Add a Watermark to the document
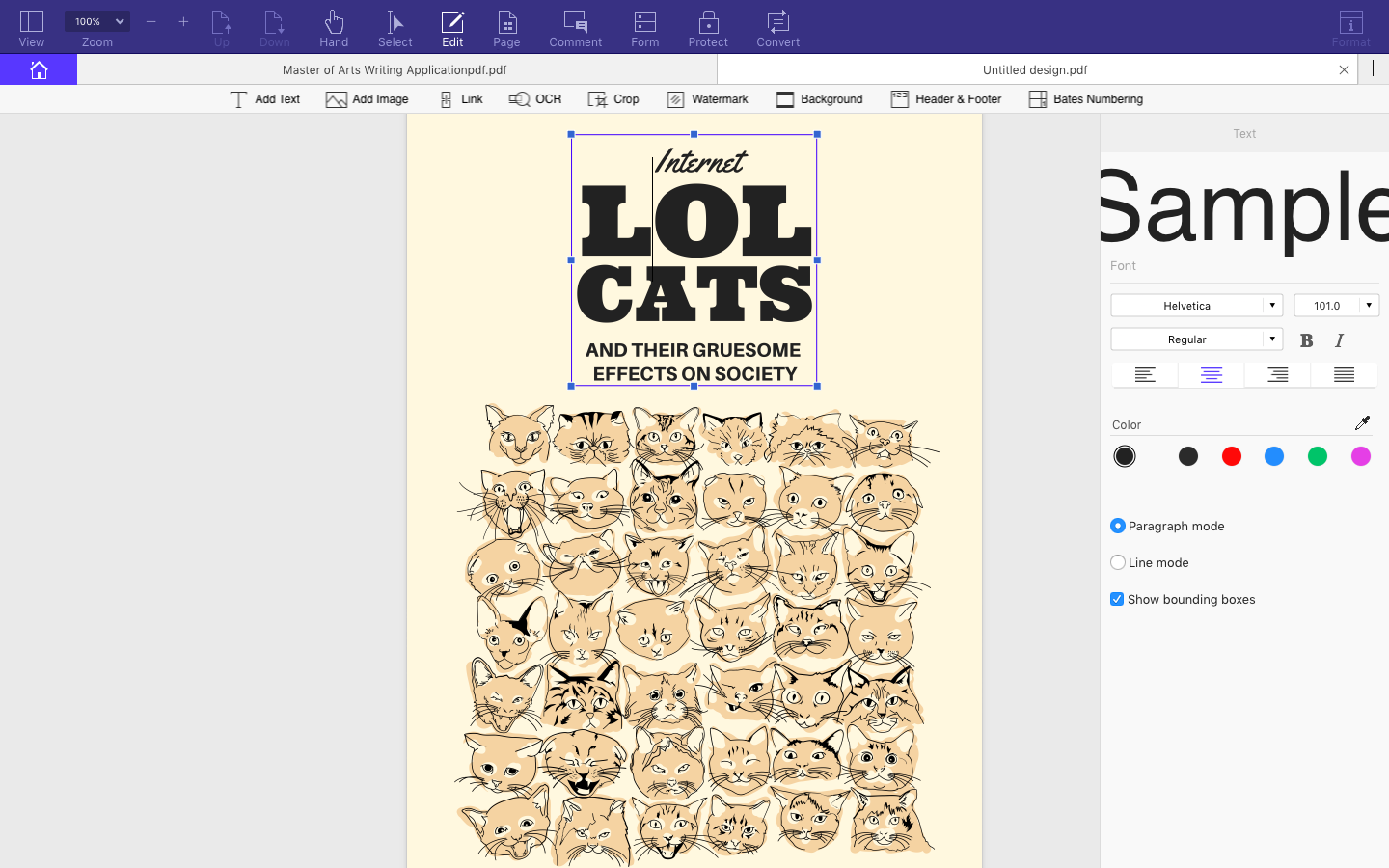Image resolution: width=1389 pixels, height=868 pixels. tap(707, 98)
